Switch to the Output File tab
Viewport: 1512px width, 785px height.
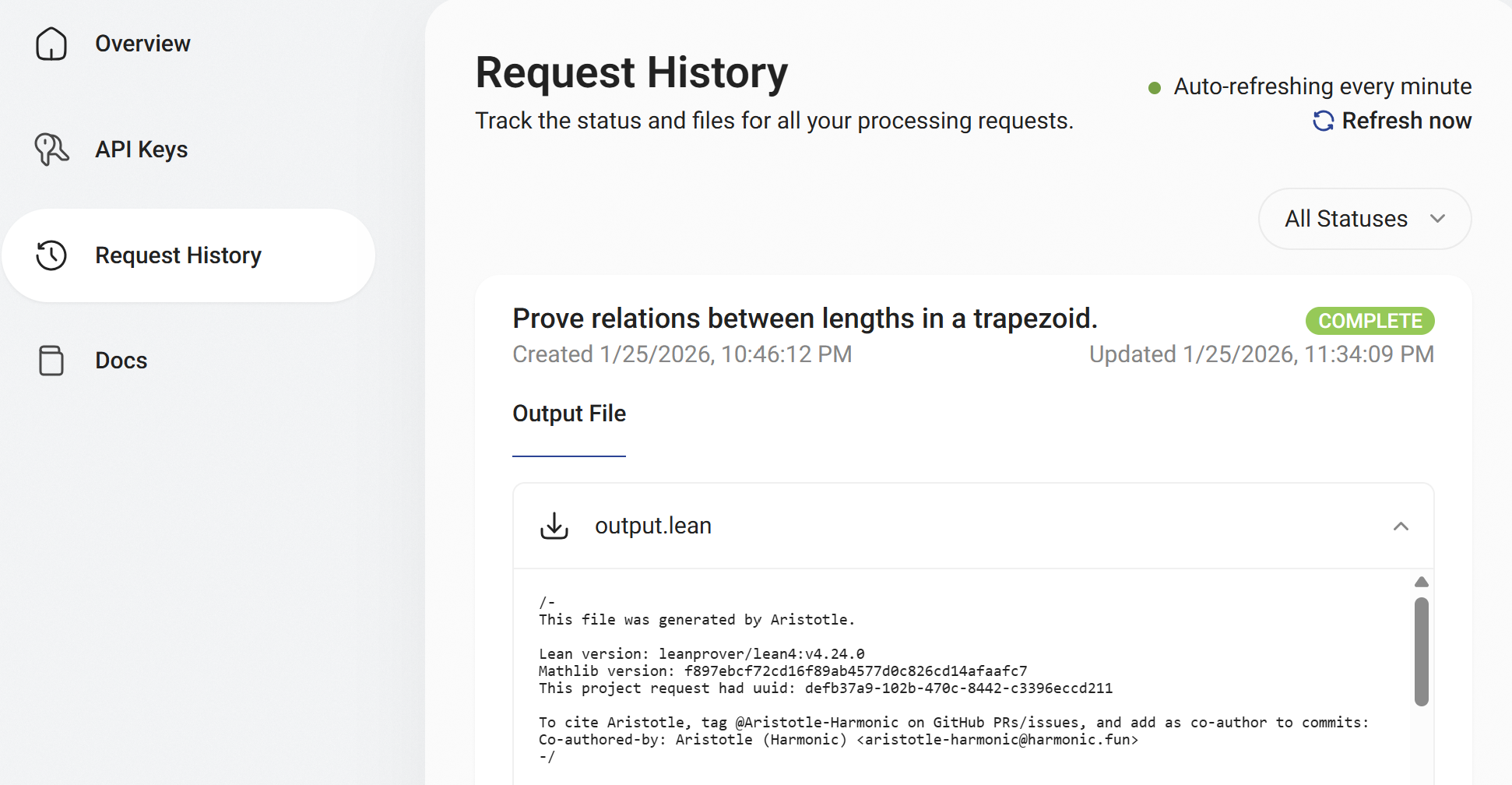point(569,414)
